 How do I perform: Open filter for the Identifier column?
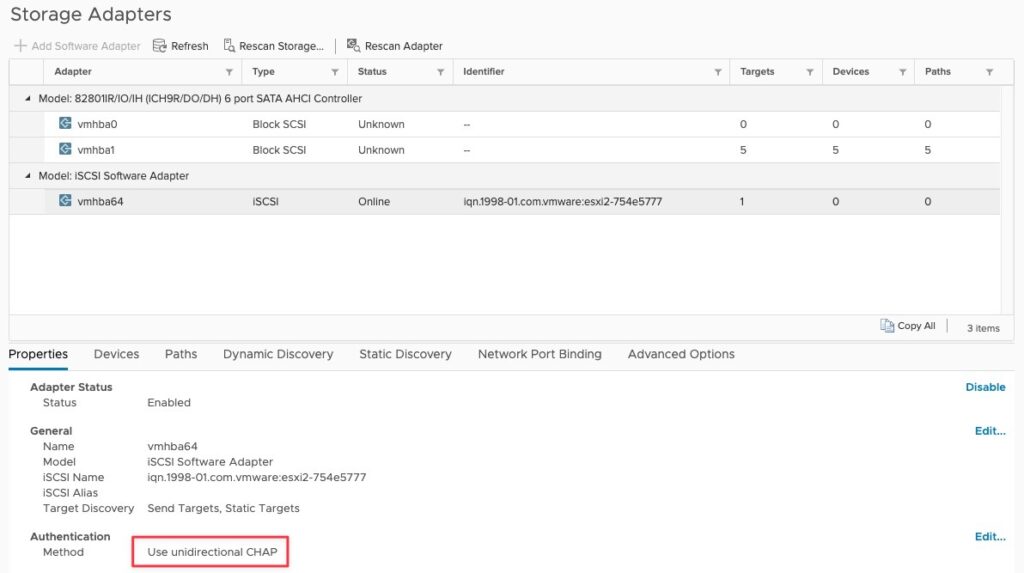pos(718,72)
